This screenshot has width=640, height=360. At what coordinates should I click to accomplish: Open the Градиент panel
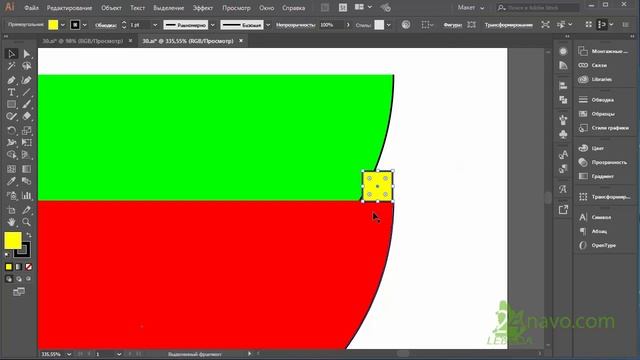click(603, 176)
